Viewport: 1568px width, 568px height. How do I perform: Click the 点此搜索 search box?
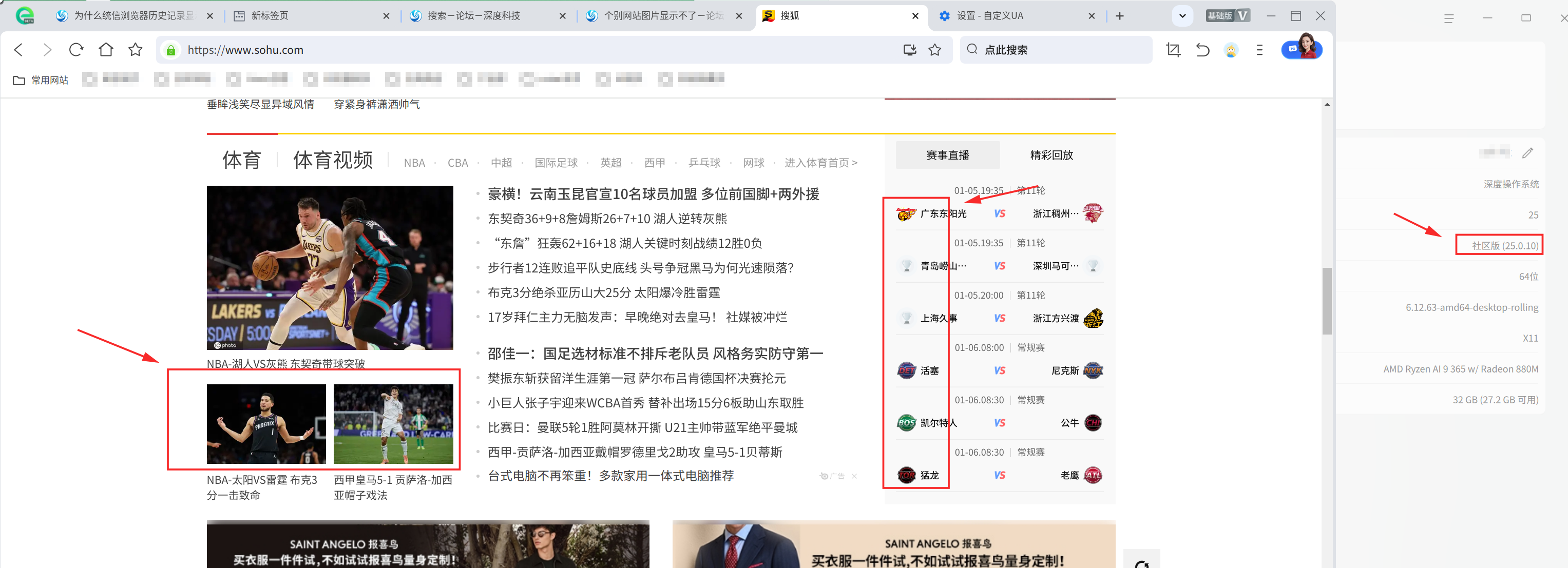tap(1056, 50)
